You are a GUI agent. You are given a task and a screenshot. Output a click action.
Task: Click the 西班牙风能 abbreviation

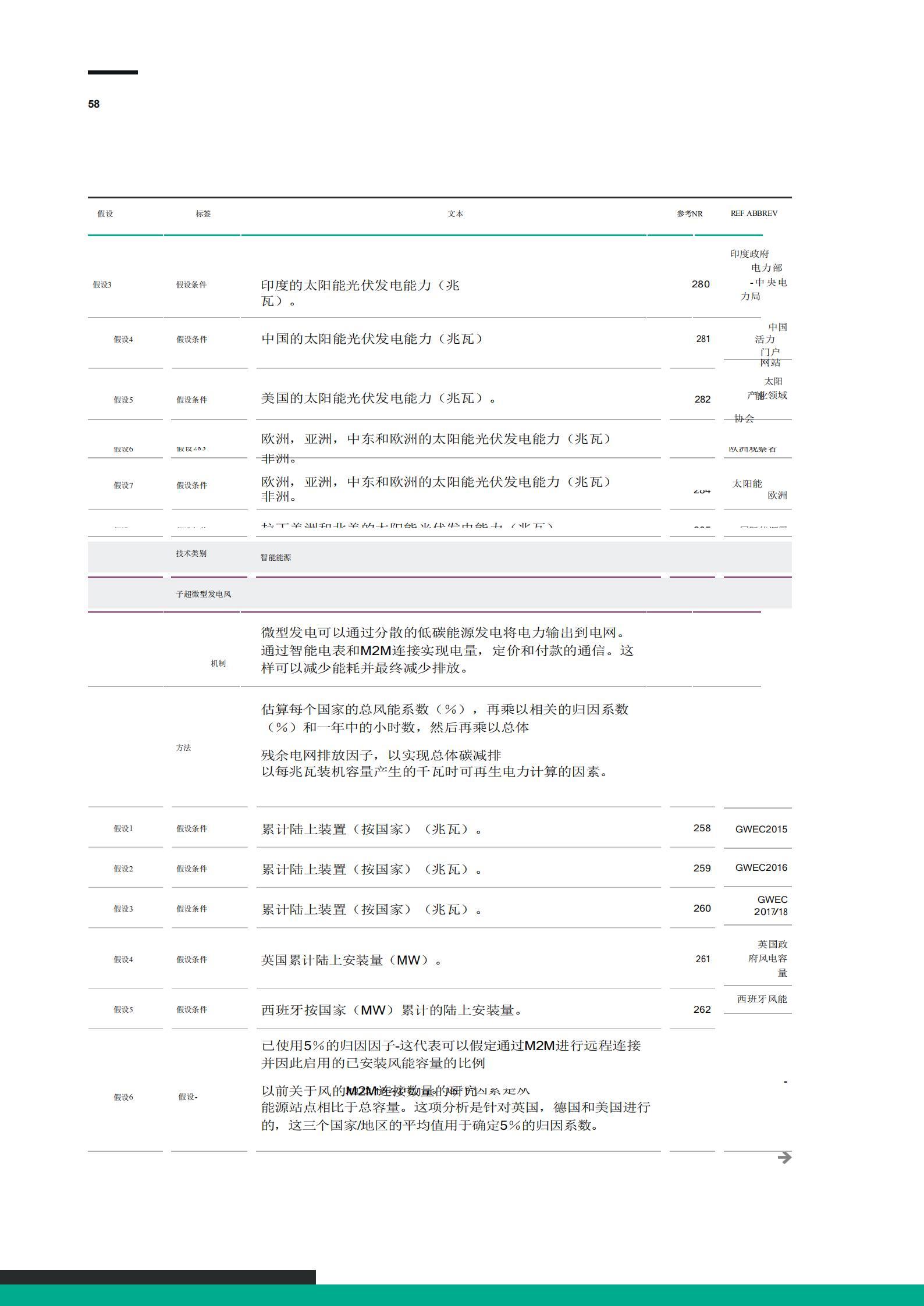click(x=762, y=999)
